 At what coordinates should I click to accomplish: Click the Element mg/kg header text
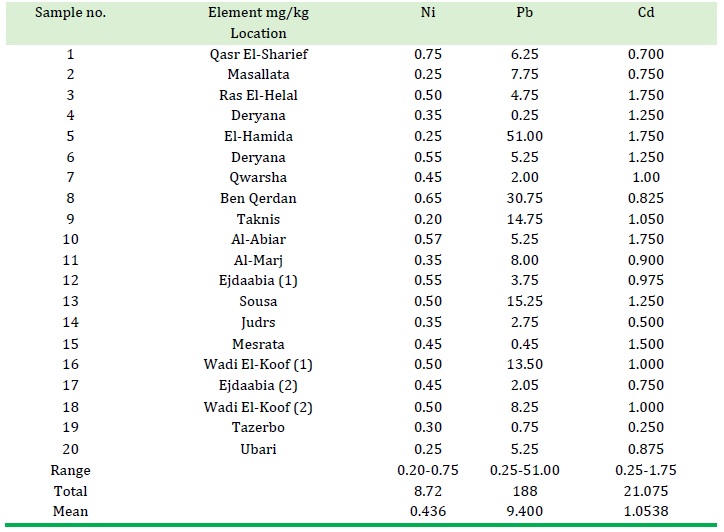(258, 12)
